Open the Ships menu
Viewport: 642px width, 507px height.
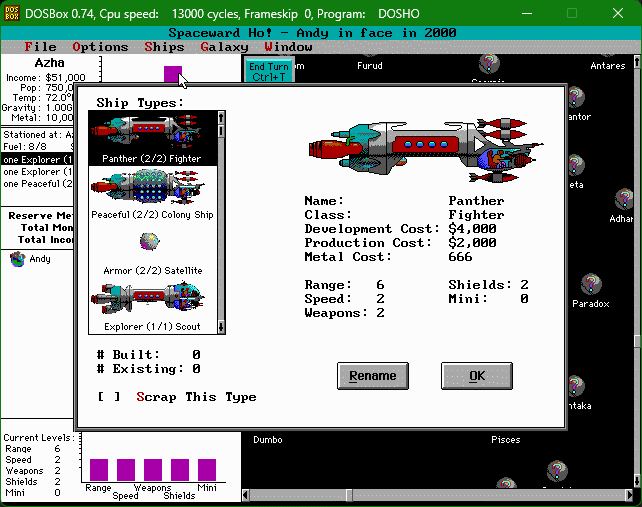[x=164, y=47]
